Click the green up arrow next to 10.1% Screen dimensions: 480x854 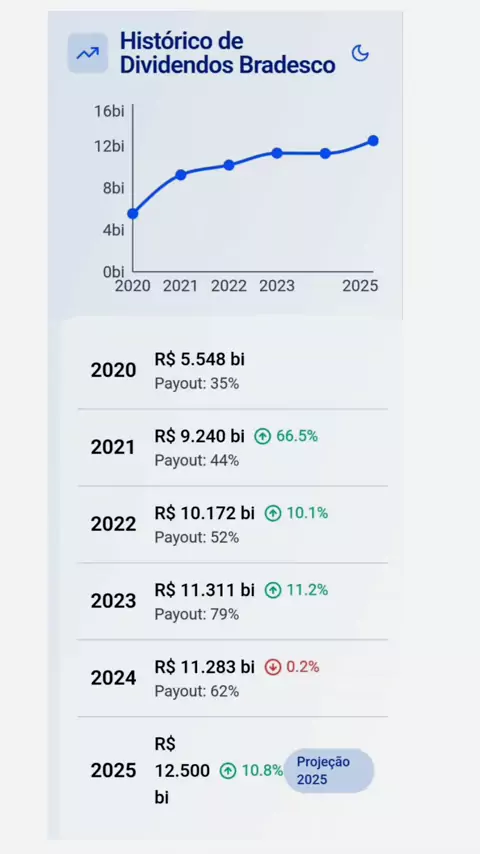273,513
